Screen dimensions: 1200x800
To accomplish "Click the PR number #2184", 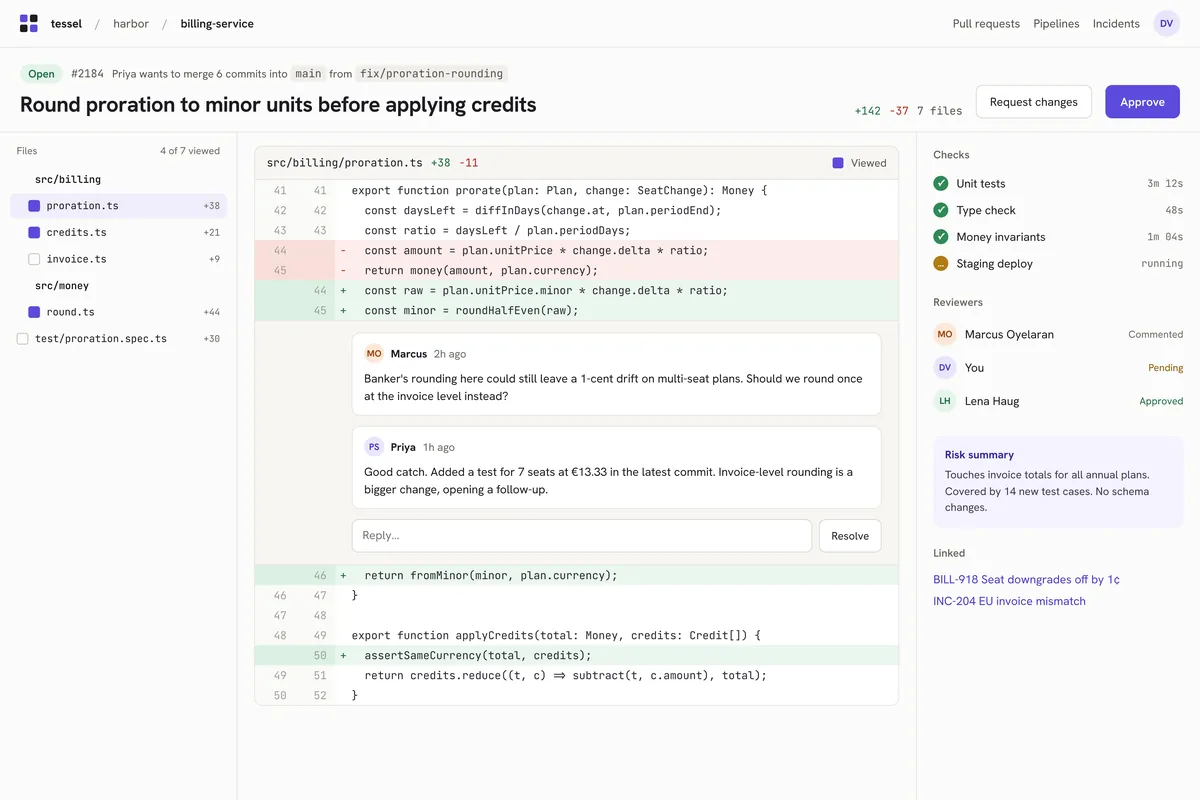I will click(88, 74).
